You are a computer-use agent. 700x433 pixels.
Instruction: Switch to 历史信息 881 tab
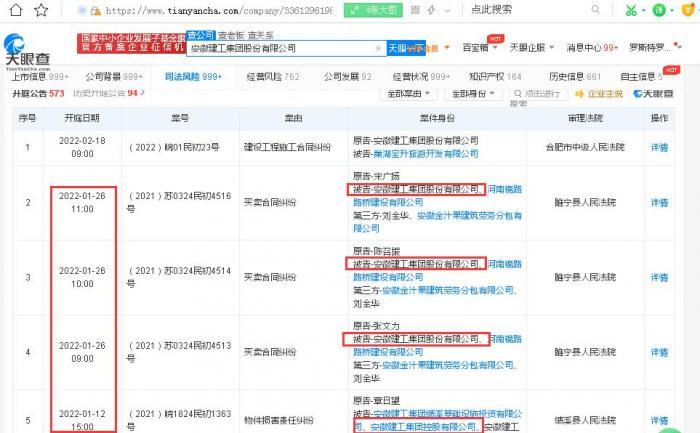575,77
